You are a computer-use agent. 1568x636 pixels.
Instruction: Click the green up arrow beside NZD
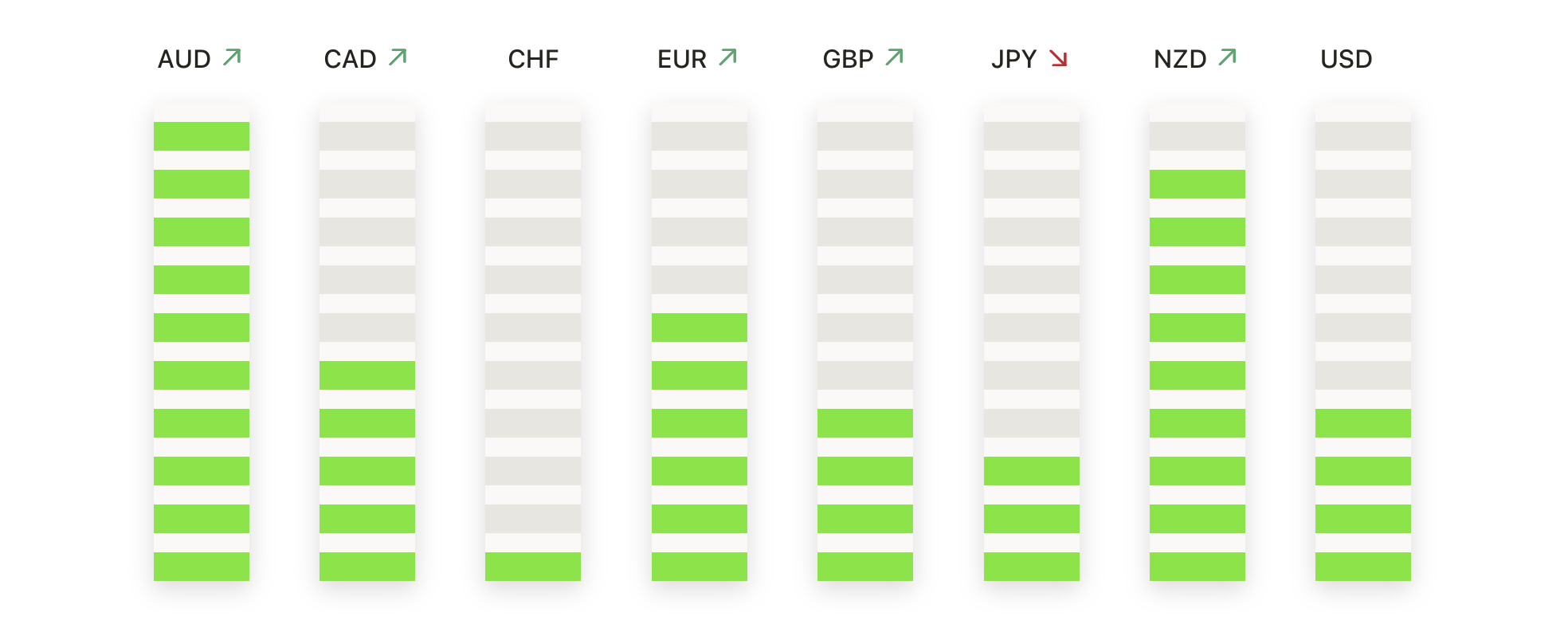pyautogui.click(x=1227, y=57)
